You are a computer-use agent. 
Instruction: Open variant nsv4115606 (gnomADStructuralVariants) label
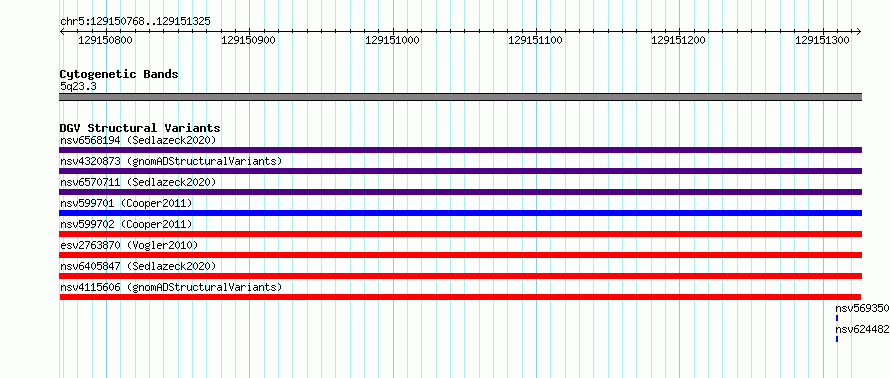click(x=171, y=287)
